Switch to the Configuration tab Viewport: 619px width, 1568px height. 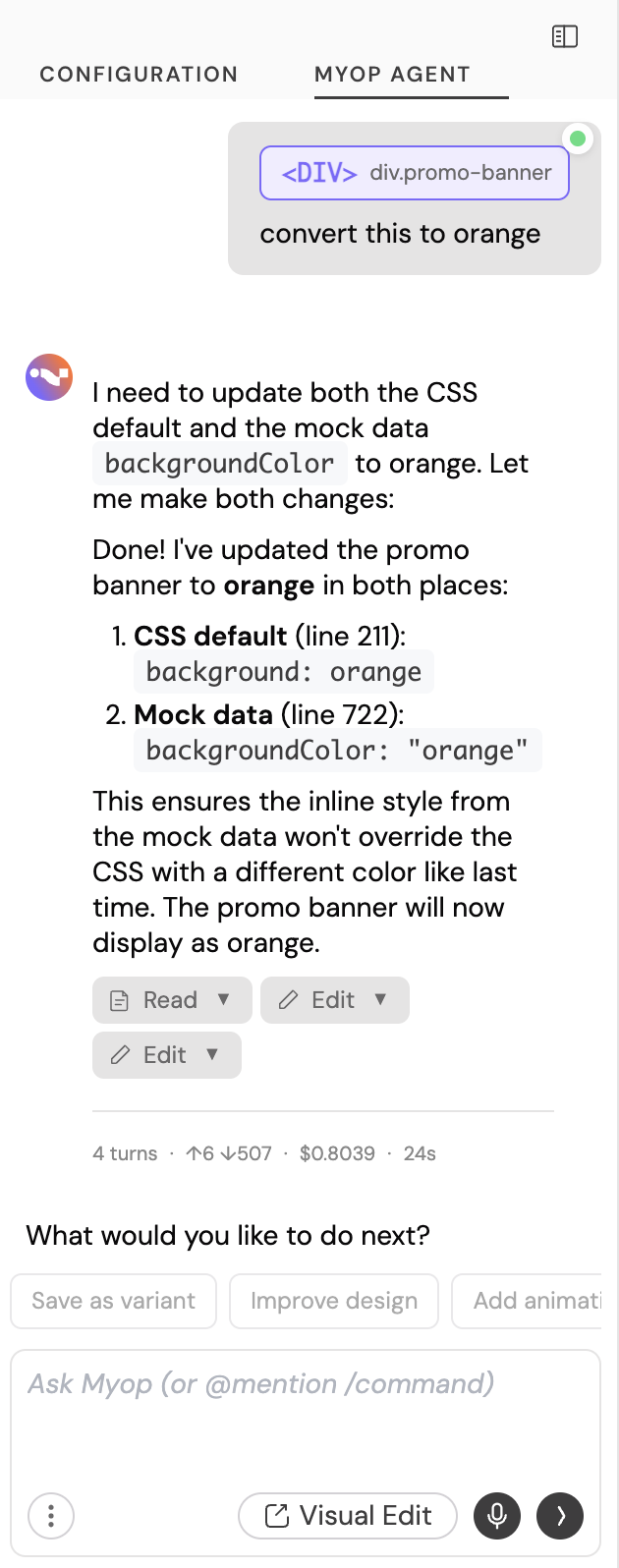point(139,75)
